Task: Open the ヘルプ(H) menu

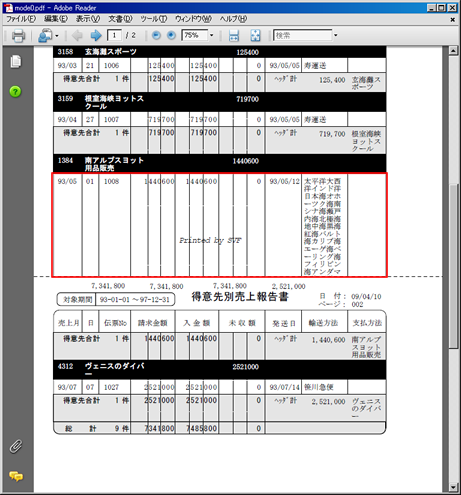Action: point(233,19)
